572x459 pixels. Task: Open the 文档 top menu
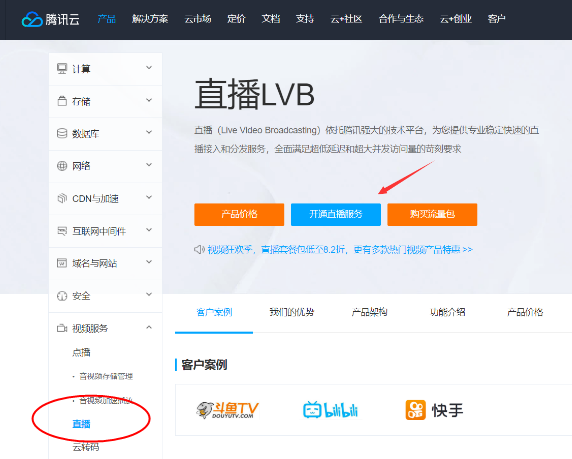pos(271,19)
